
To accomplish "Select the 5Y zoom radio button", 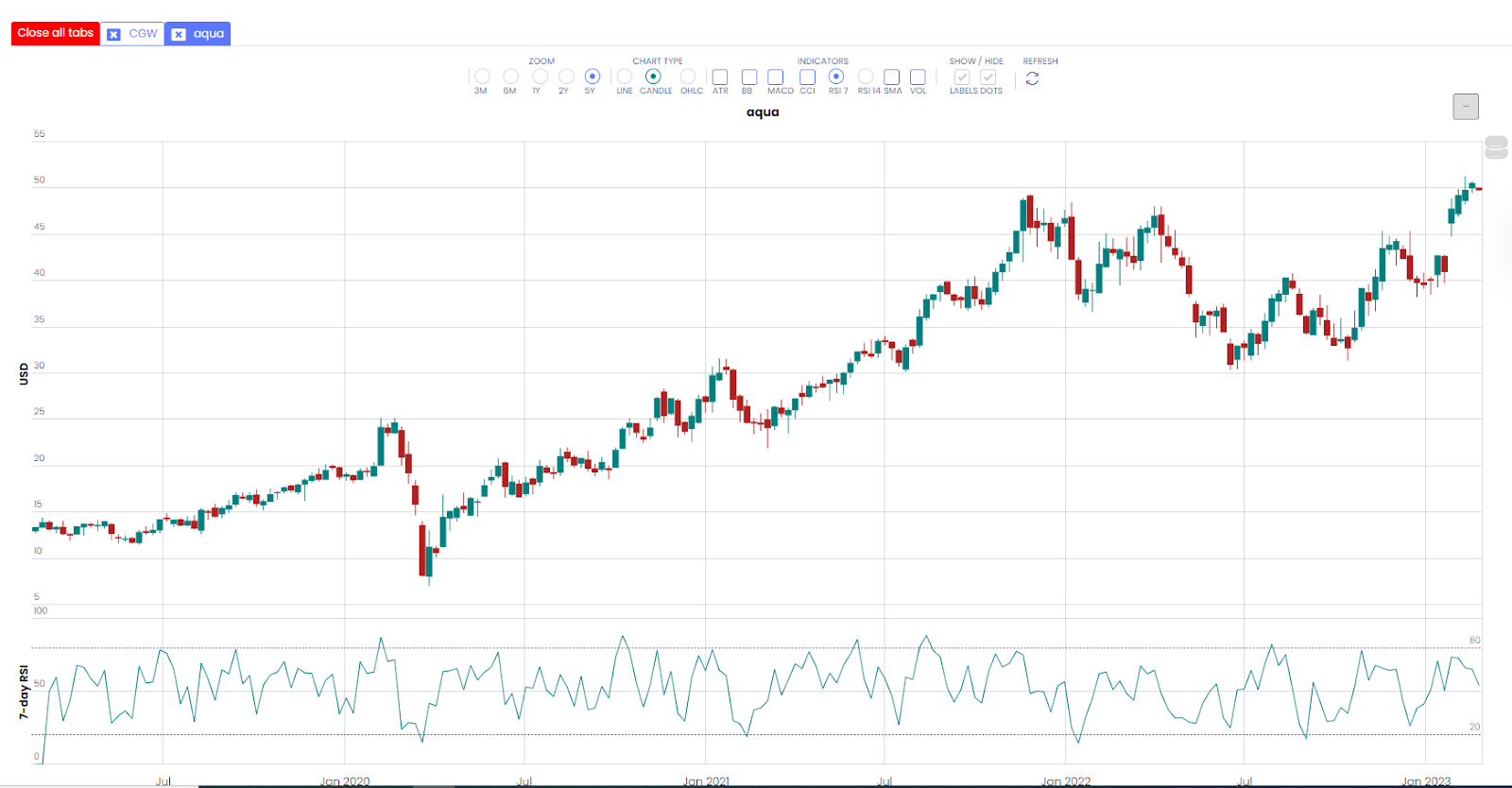I will pyautogui.click(x=593, y=77).
